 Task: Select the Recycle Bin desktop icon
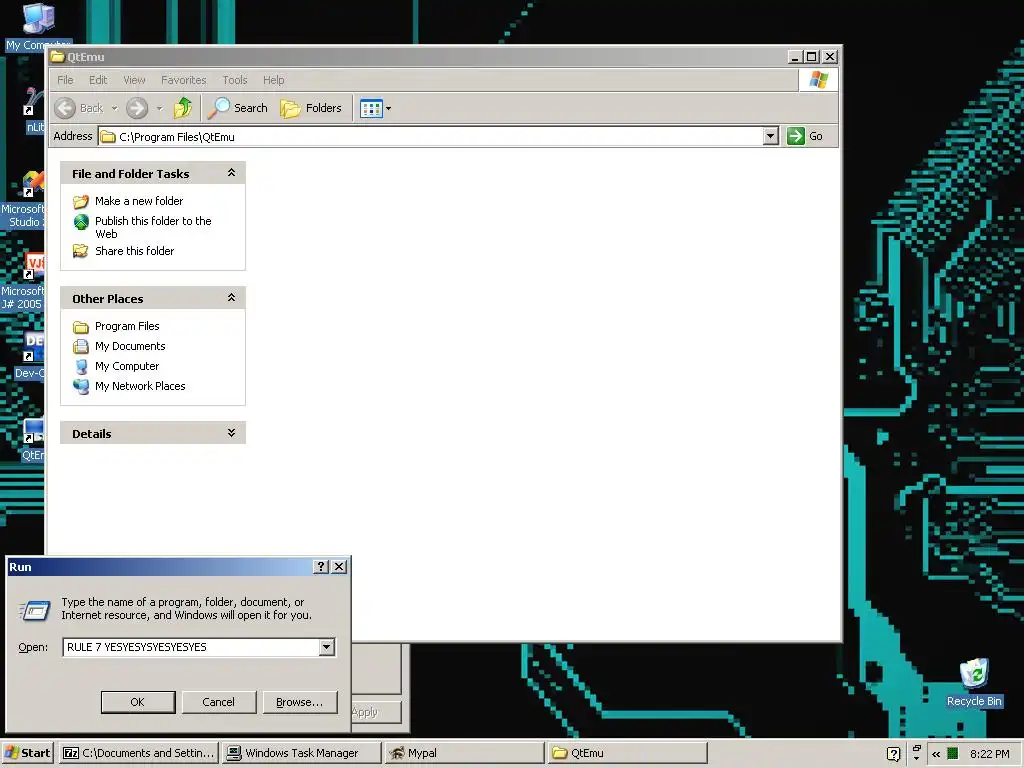(x=974, y=682)
